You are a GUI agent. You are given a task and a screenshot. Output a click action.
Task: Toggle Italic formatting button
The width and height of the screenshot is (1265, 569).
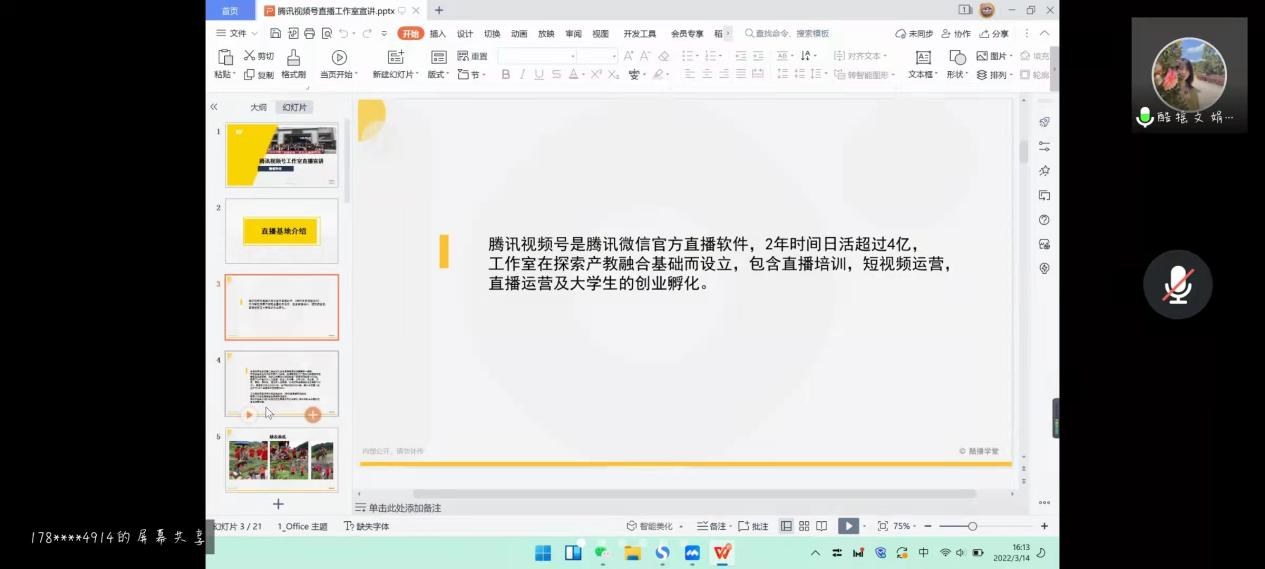pos(522,75)
